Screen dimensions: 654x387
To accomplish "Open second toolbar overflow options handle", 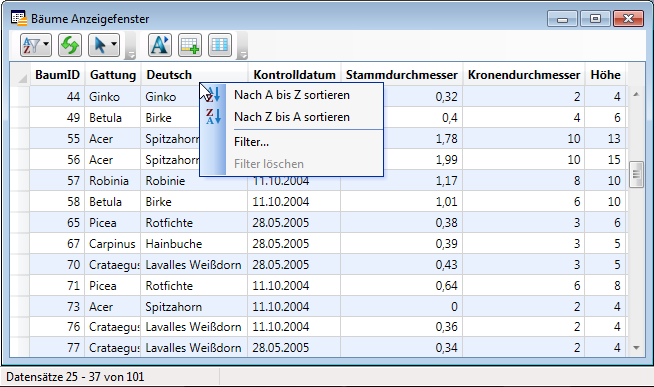I will [242, 46].
